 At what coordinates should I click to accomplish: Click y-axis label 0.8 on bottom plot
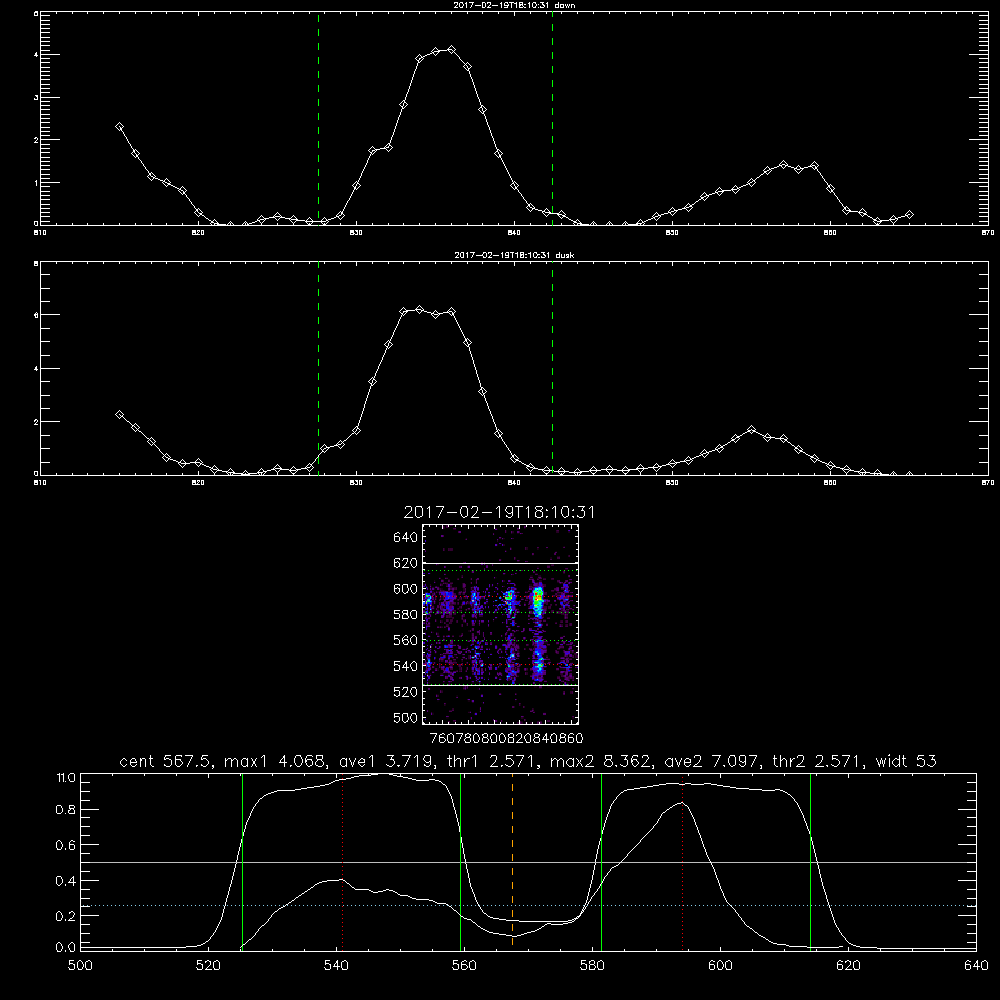pyautogui.click(x=66, y=810)
